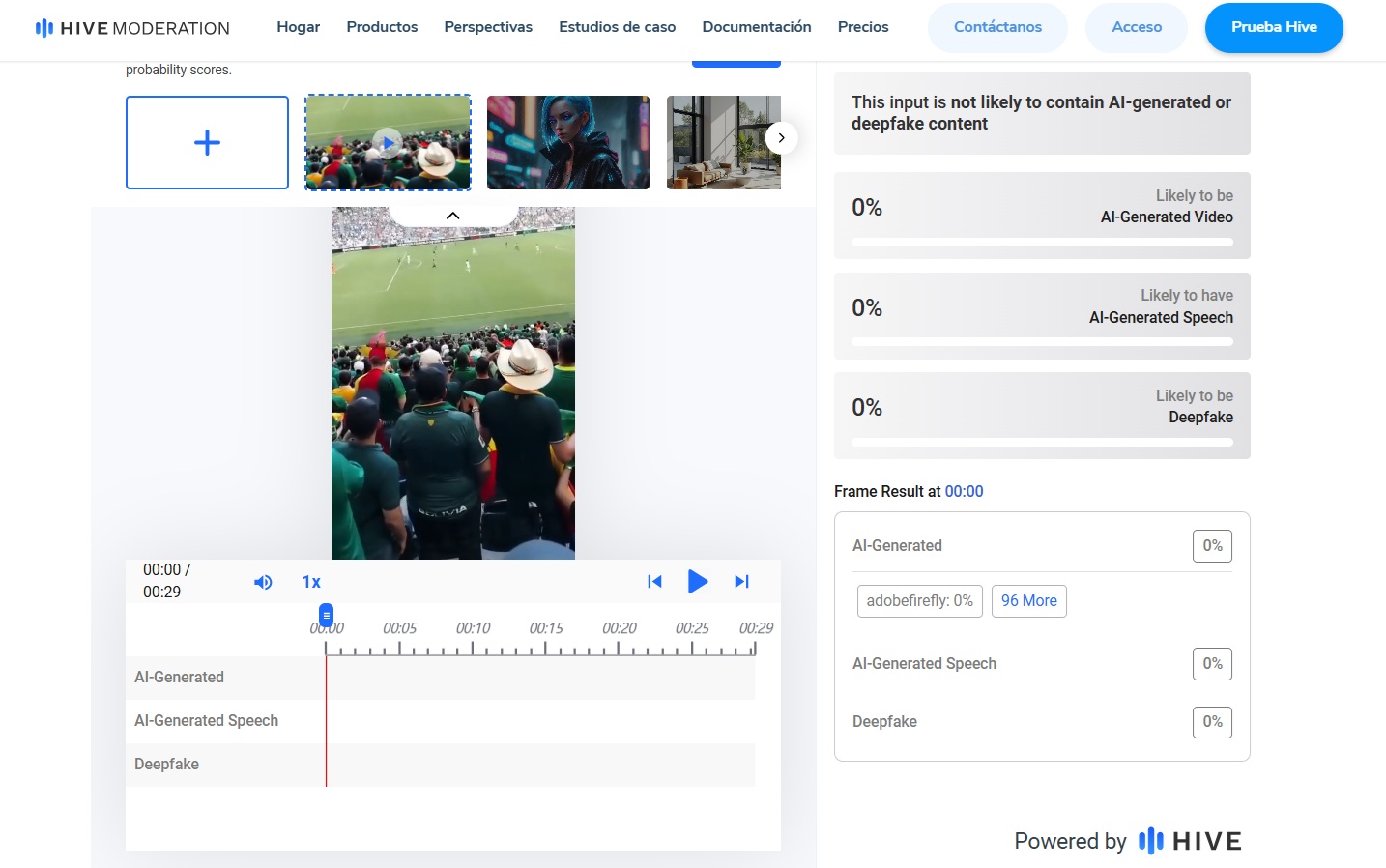Select the soccer stadium video thumbnail
The height and width of the screenshot is (868, 1386).
tap(388, 143)
